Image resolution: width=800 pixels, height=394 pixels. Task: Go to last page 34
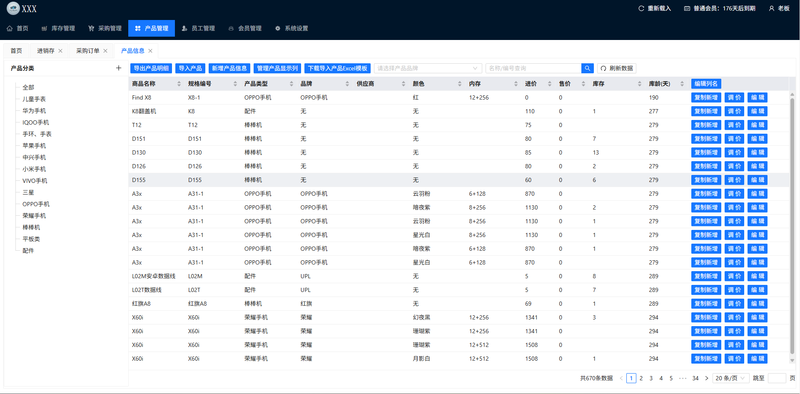click(695, 378)
